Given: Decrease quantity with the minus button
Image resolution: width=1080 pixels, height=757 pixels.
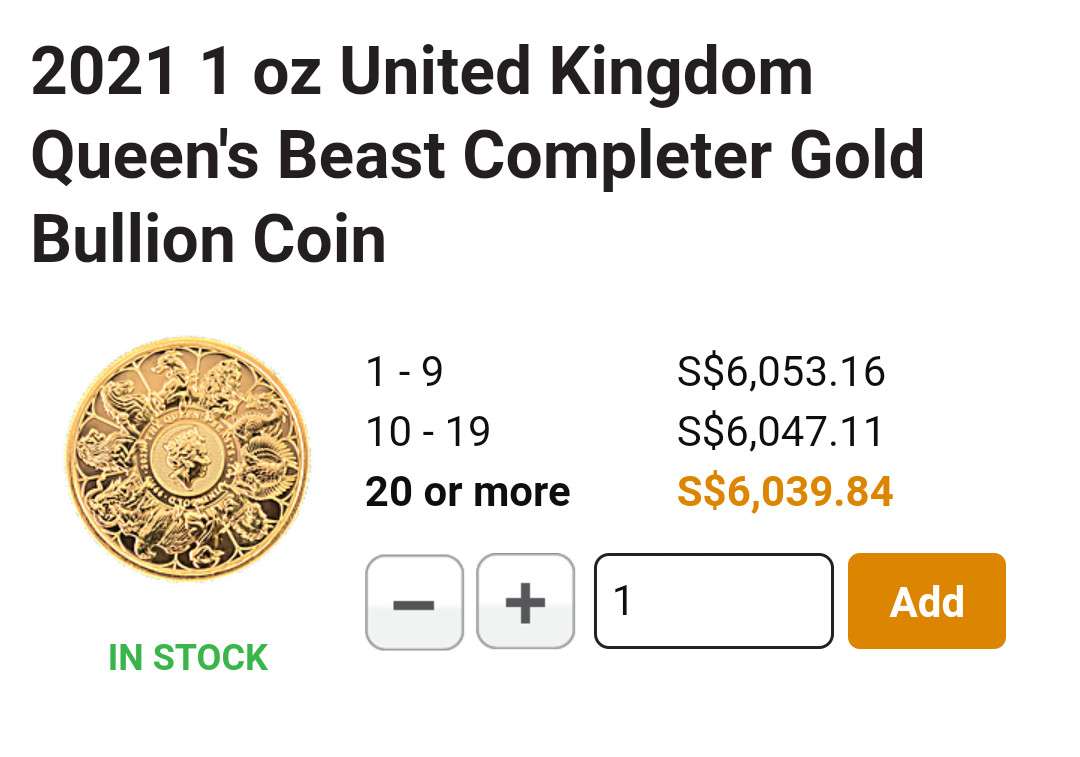Looking at the screenshot, I should [x=414, y=602].
